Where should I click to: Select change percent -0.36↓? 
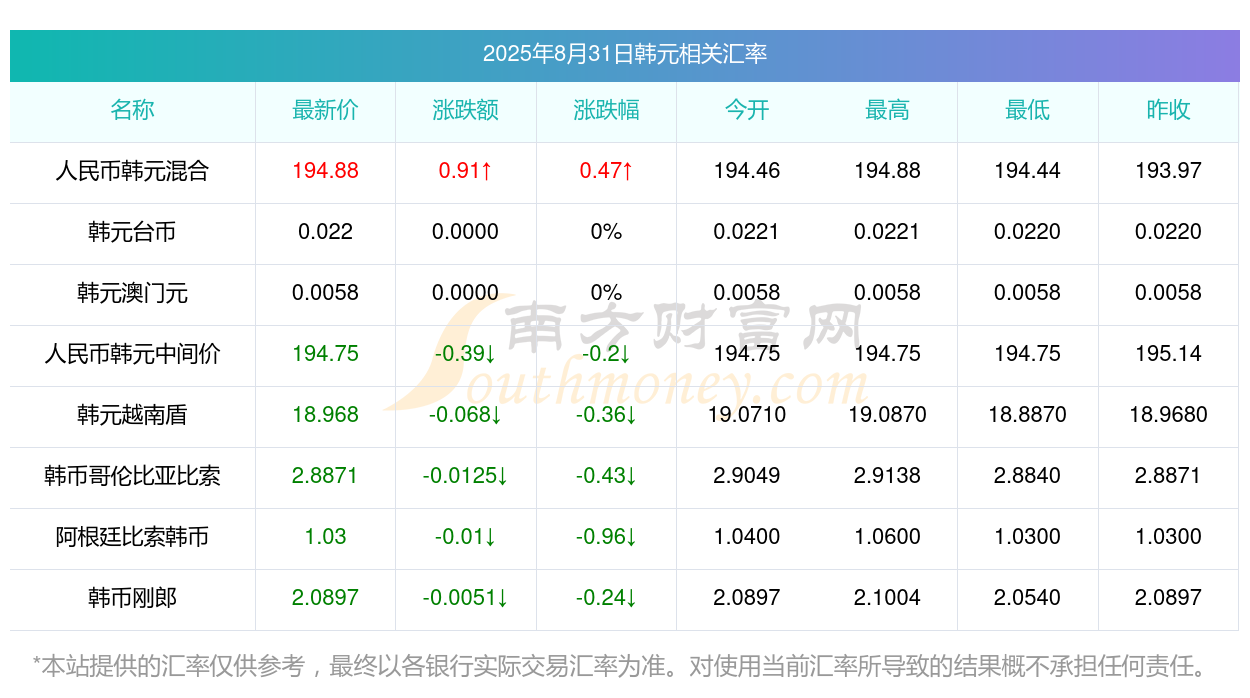click(606, 415)
